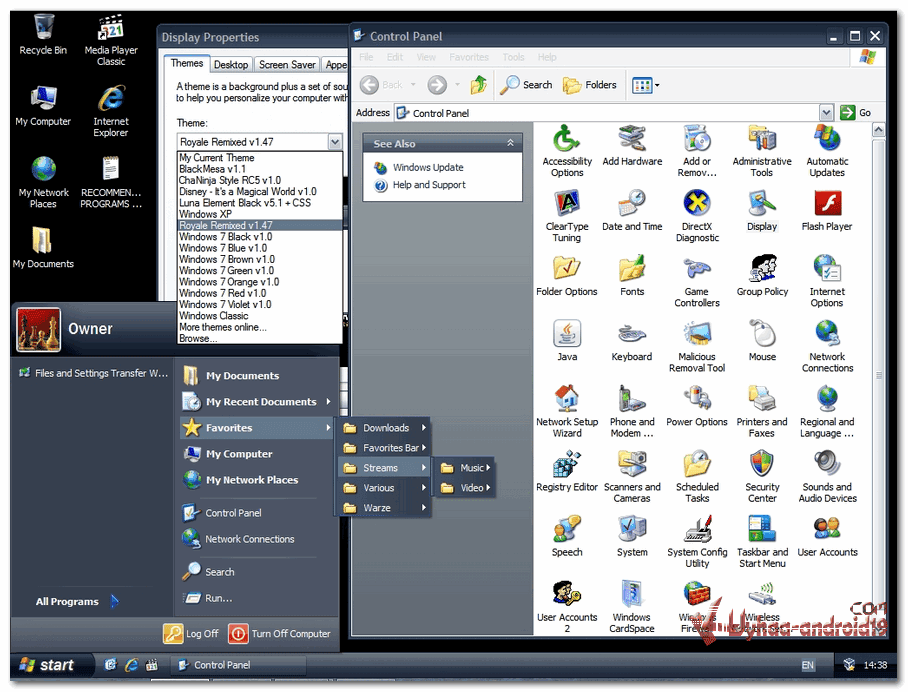Expand the Various favorites folder

click(x=384, y=488)
